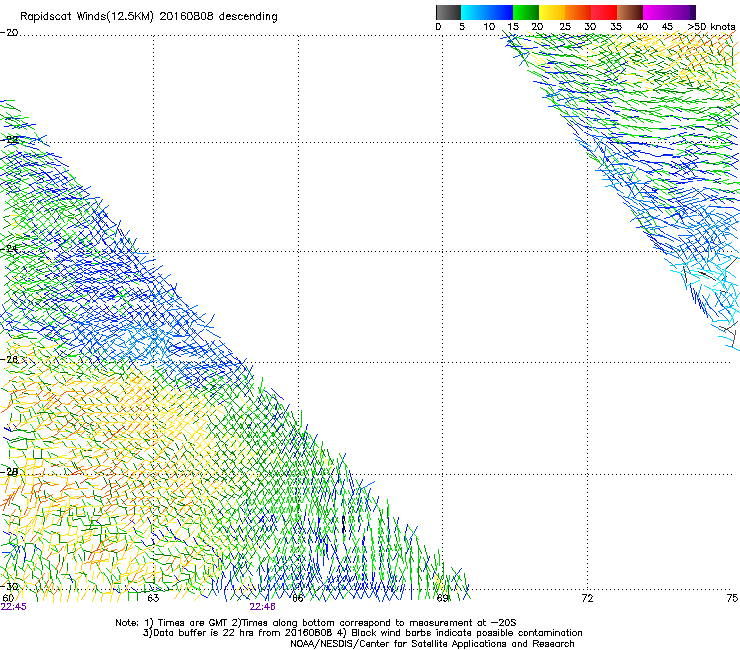Viewport: 740px width, 650px height.
Task: Click the legend value '40' under color bar
Action: (642, 27)
